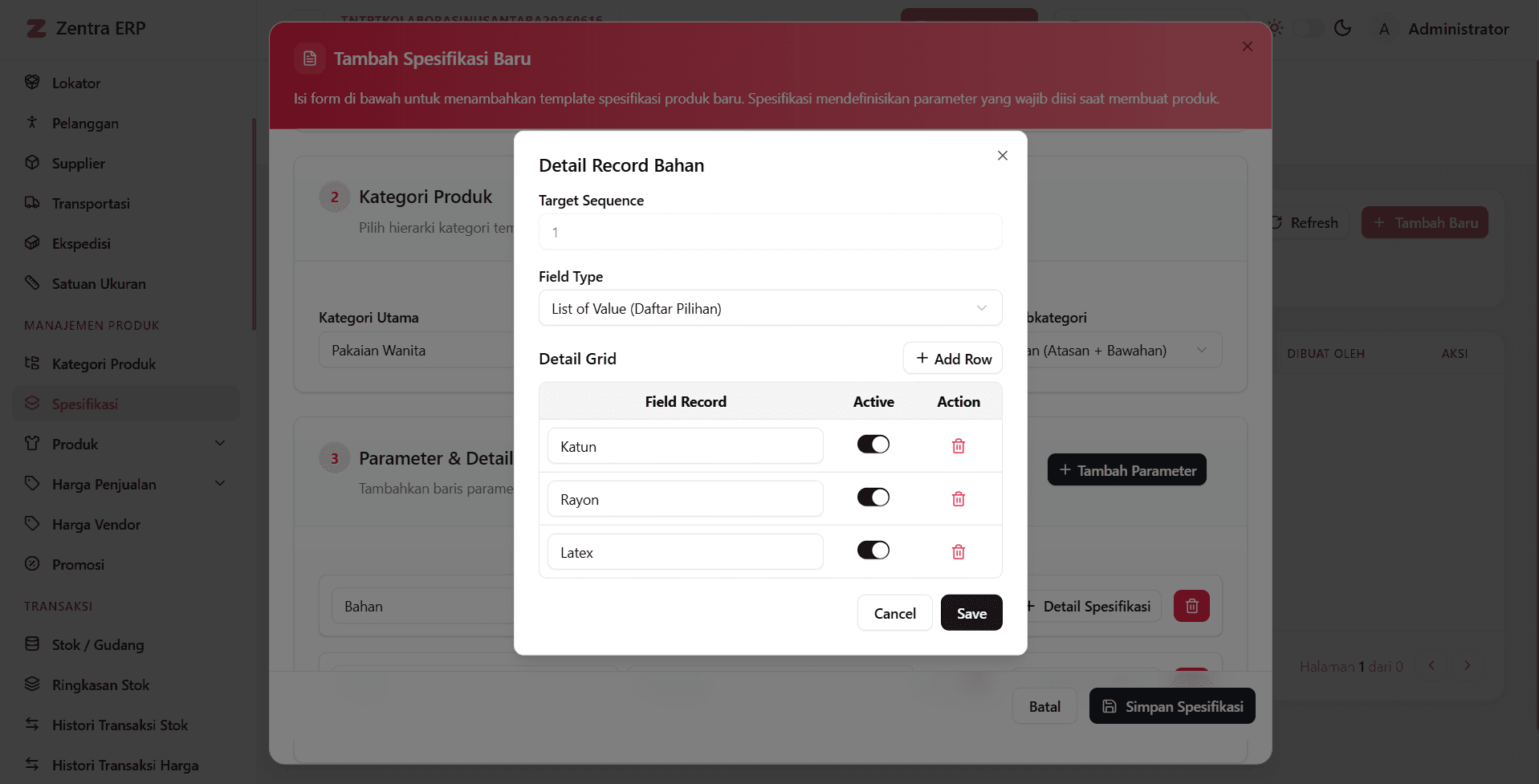Switch to light mode sun icon
Viewport: 1539px width, 784px height.
coord(1276,28)
